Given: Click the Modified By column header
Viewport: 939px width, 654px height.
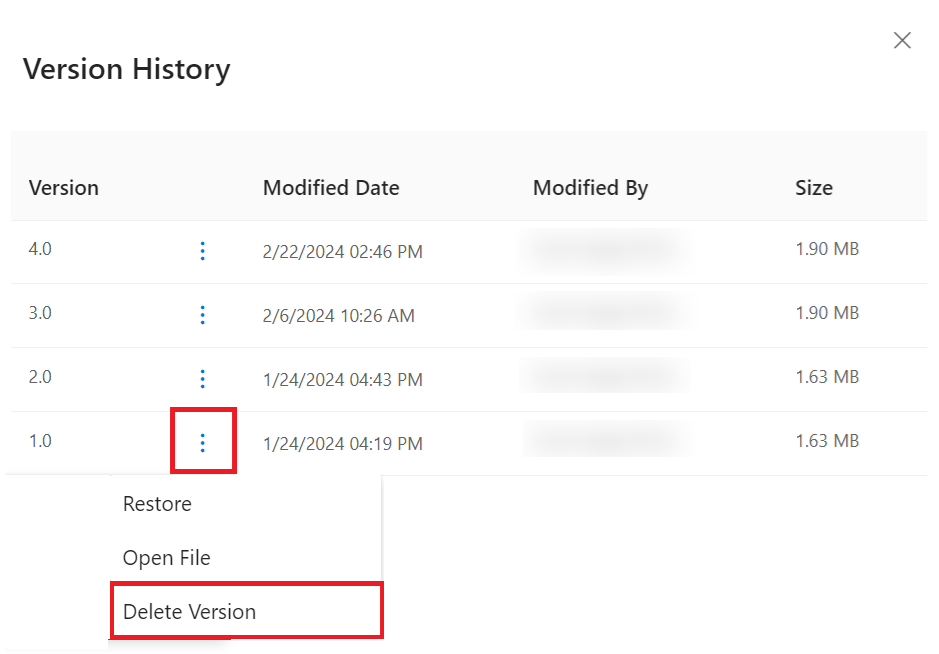Looking at the screenshot, I should (590, 188).
